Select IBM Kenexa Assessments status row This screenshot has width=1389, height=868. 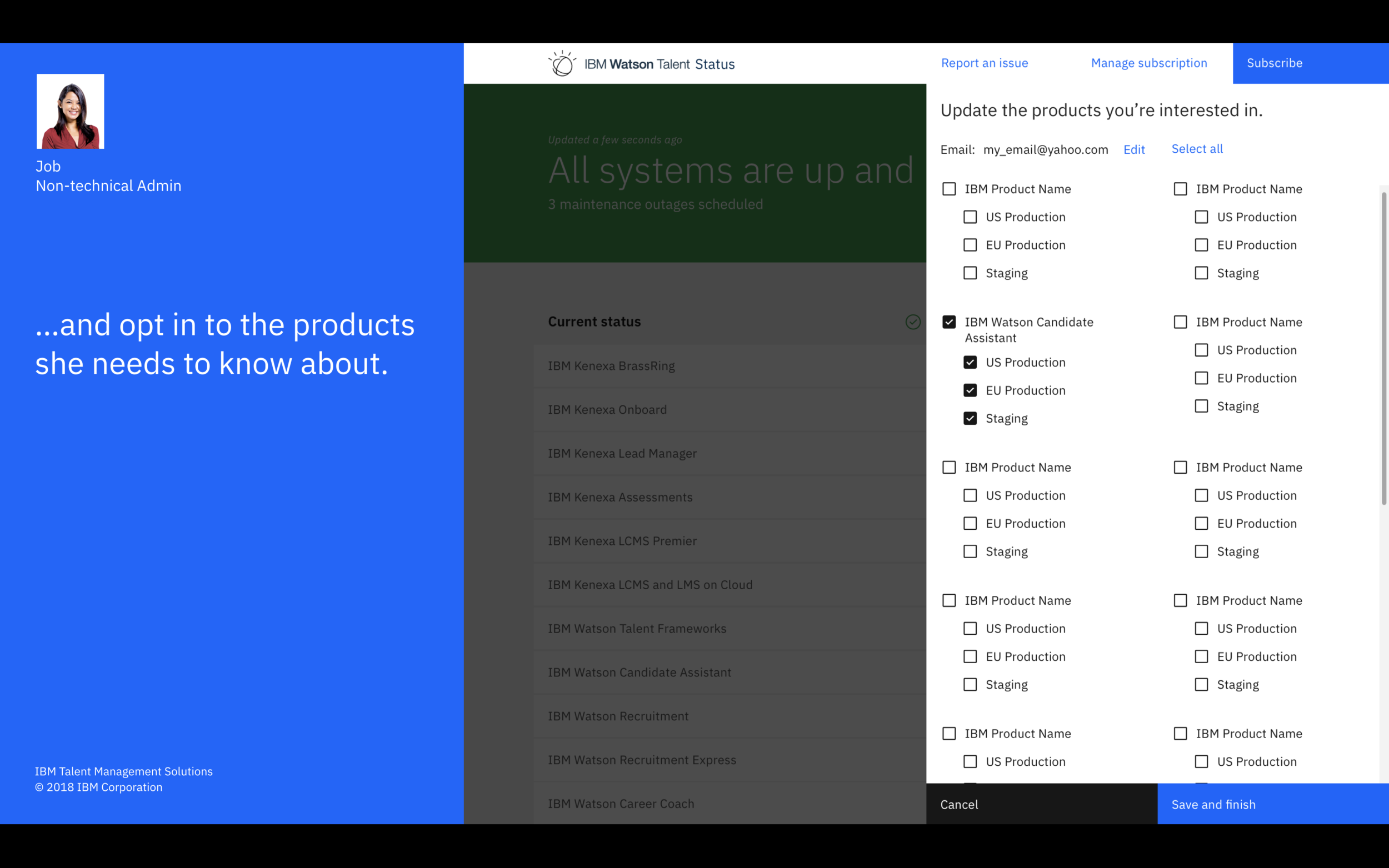click(x=730, y=497)
